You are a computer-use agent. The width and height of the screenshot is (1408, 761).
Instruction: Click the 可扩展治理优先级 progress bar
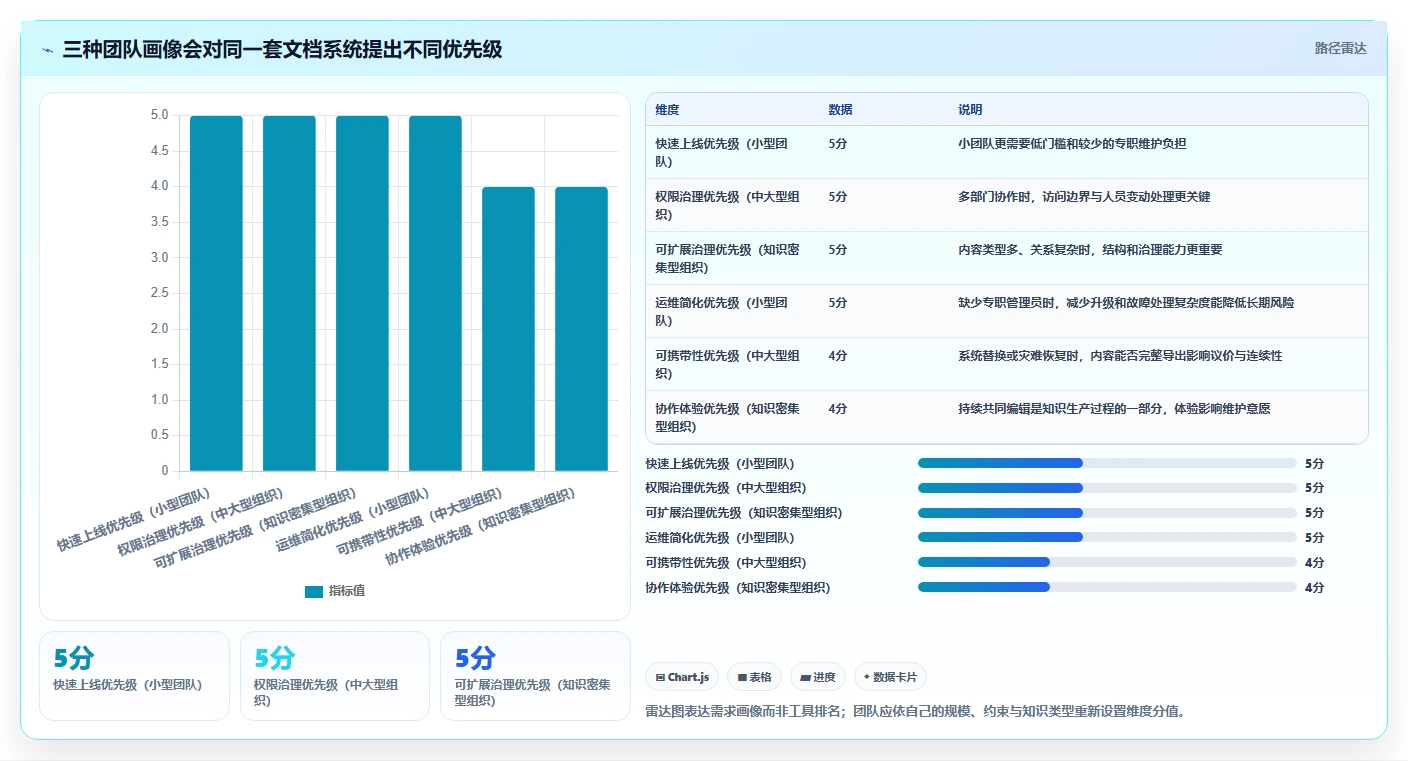pos(1107,513)
